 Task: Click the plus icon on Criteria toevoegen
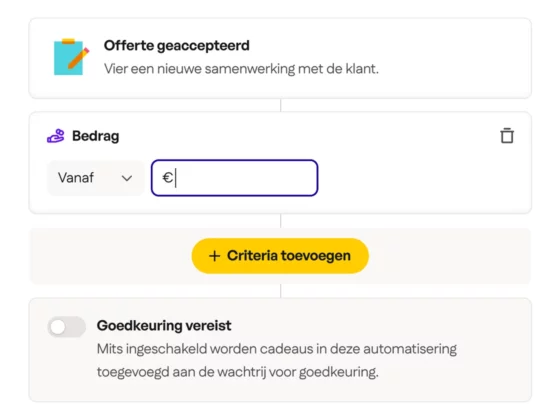[214, 256]
